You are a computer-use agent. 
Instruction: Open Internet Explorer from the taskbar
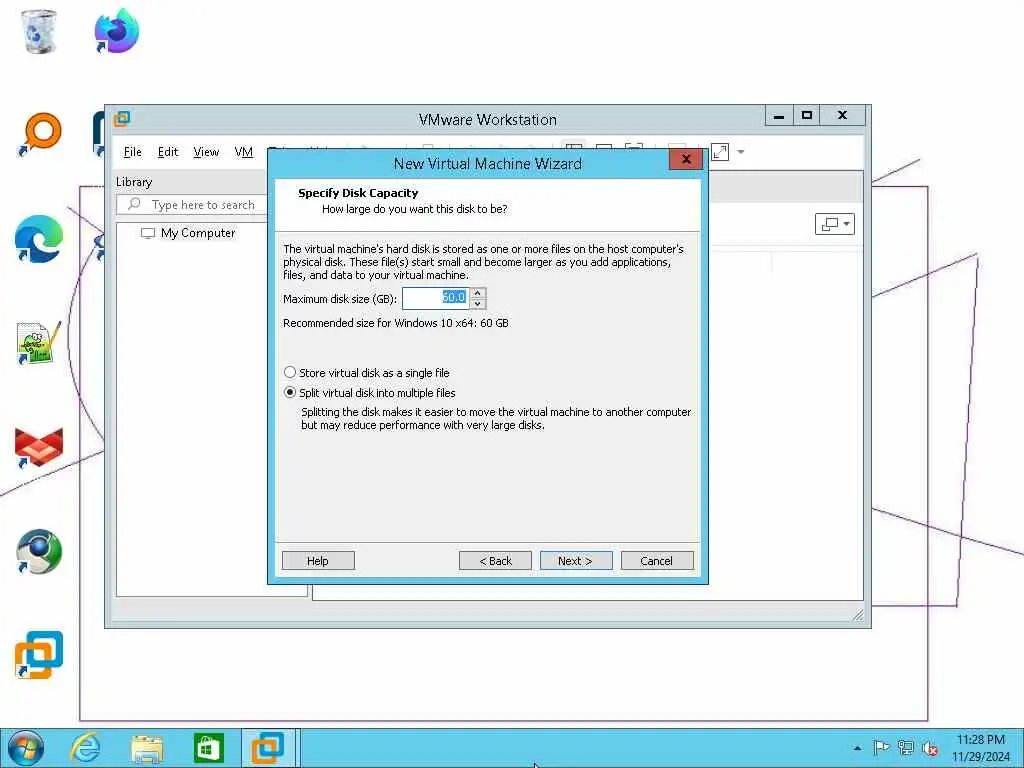pyautogui.click(x=86, y=748)
